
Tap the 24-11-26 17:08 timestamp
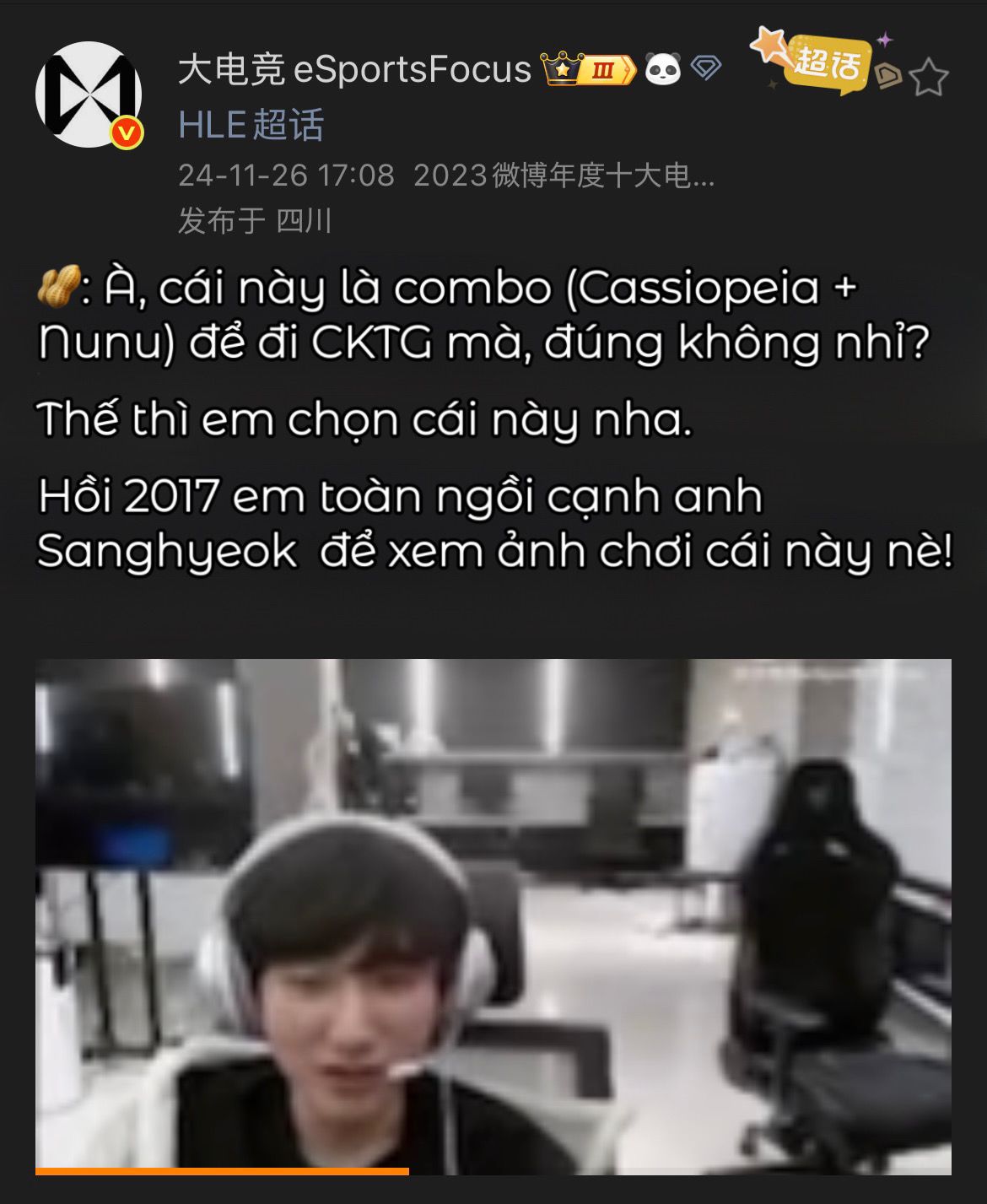coord(286,175)
